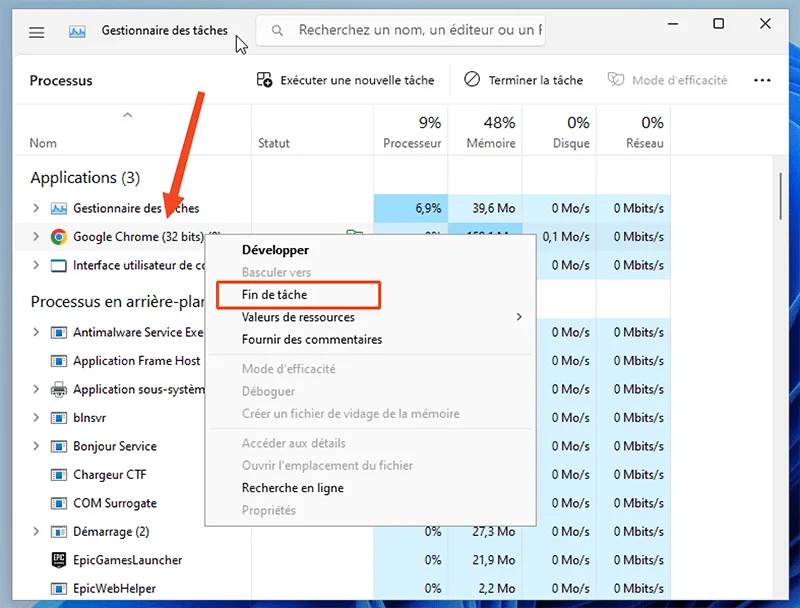Expand the Google Chrome process group
This screenshot has height=608, width=800.
36,237
